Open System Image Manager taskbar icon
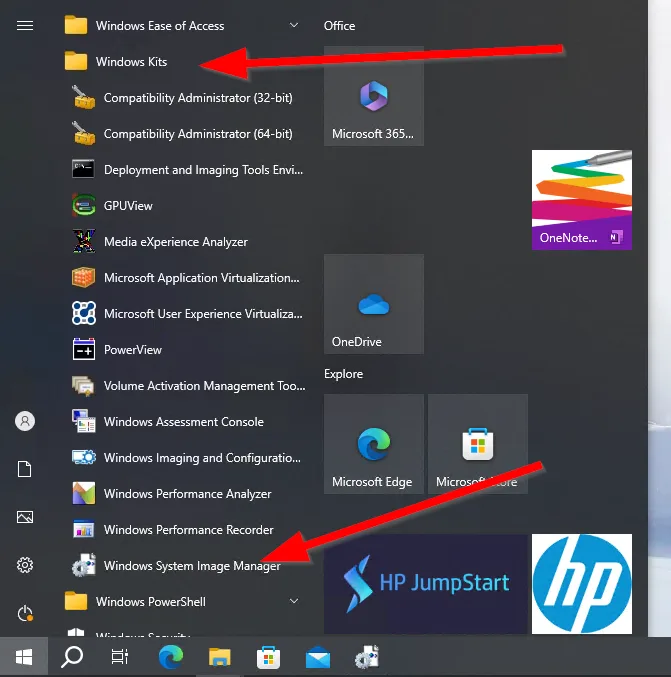 (x=367, y=657)
